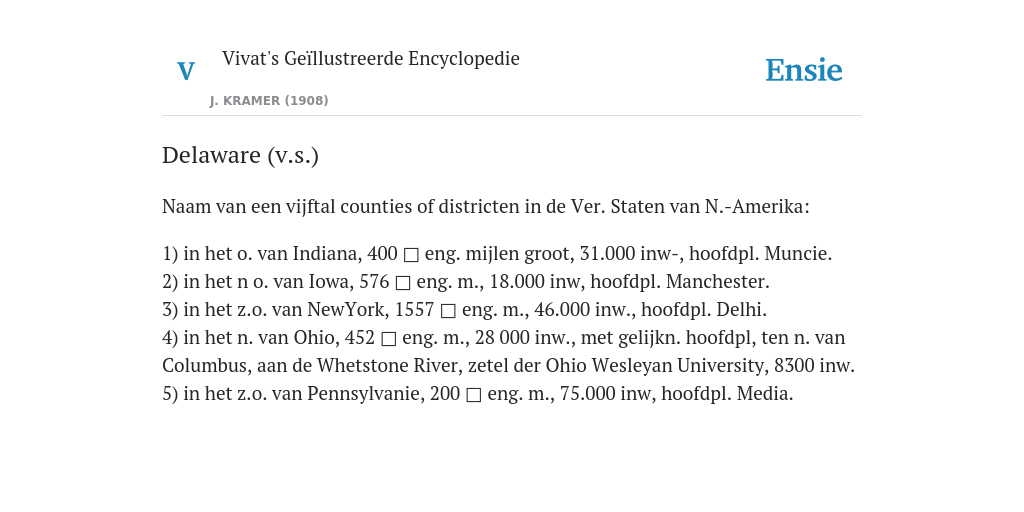Click the word Media in entry five

click(x=765, y=394)
